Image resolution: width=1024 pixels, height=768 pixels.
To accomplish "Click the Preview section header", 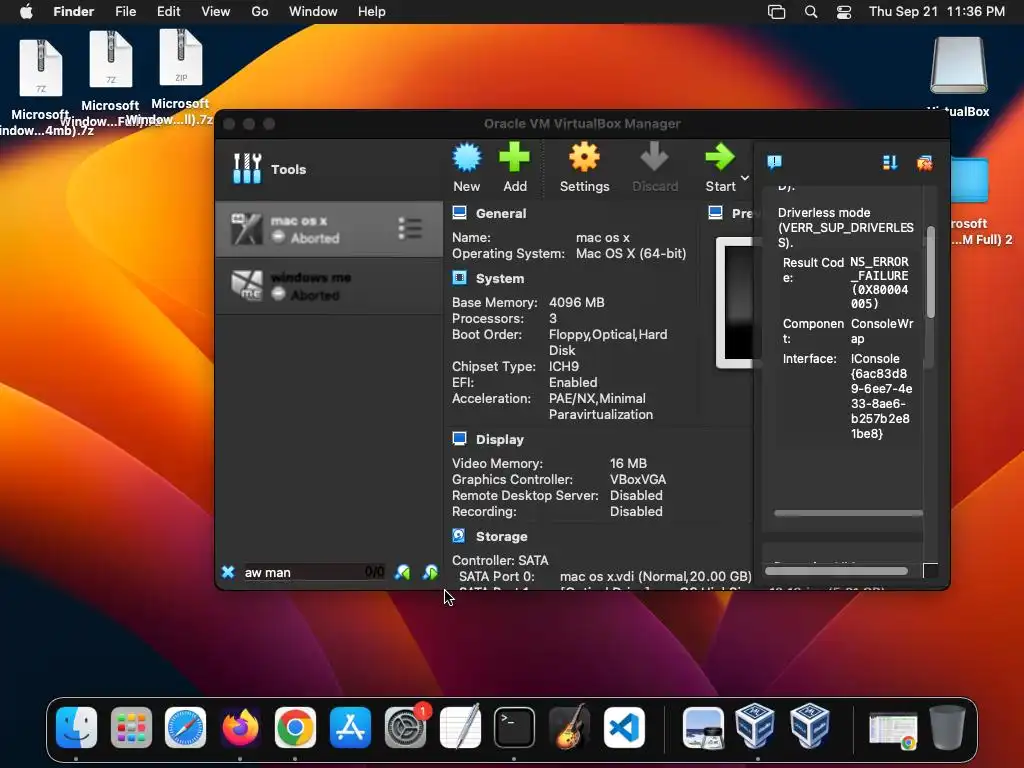I will pos(741,214).
